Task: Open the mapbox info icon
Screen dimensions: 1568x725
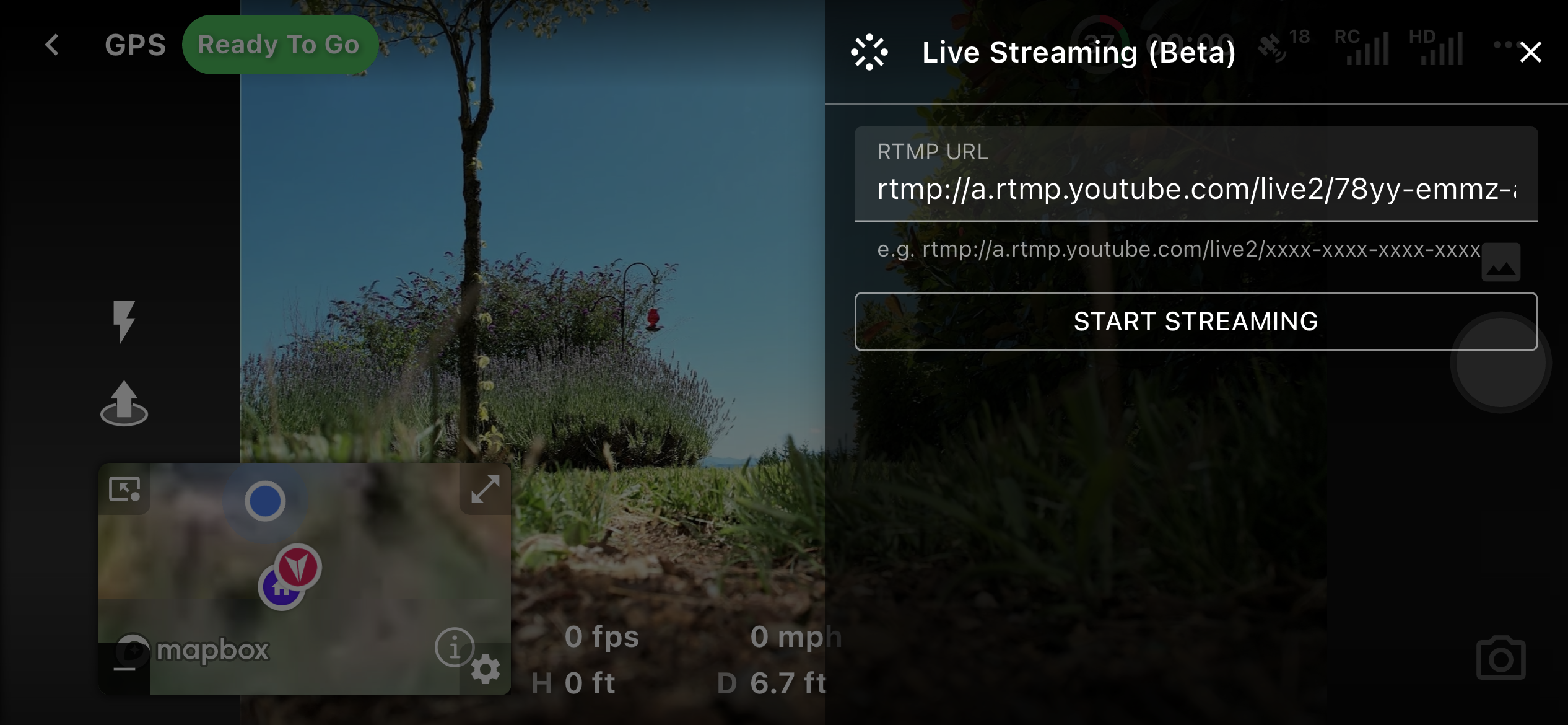Action: 455,648
